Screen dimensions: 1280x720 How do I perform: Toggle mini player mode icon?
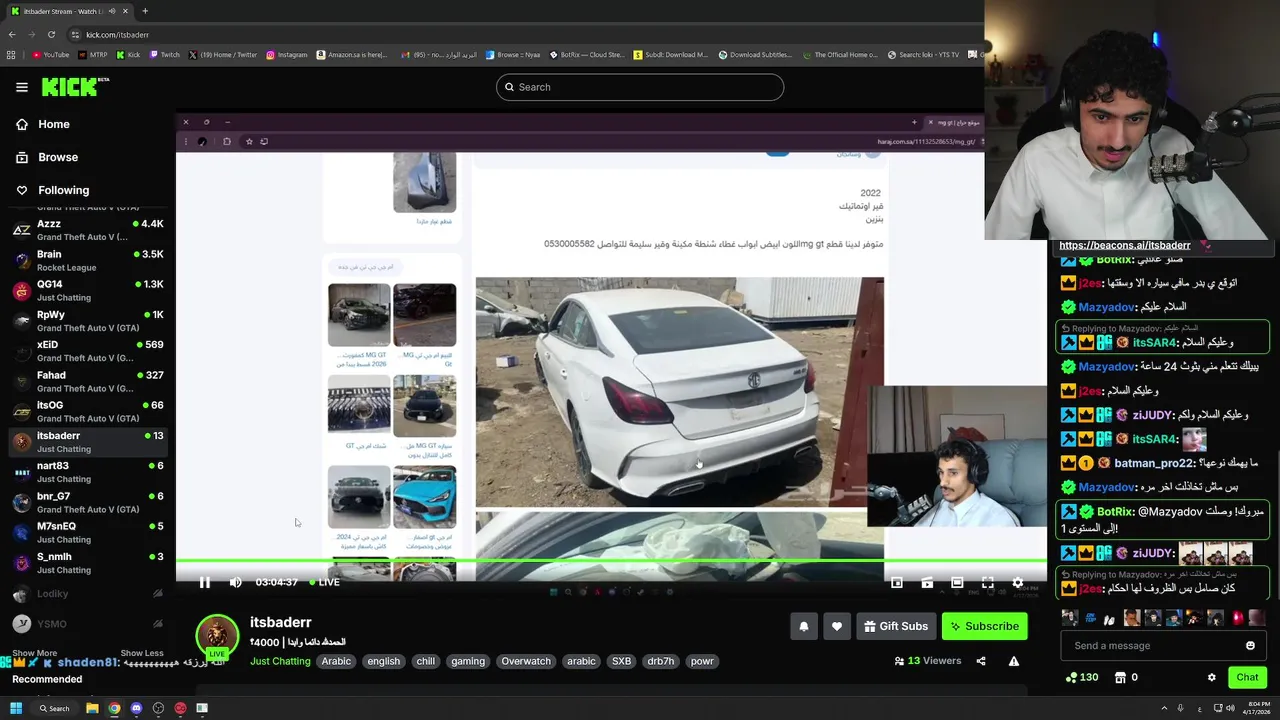pyautogui.click(x=897, y=582)
